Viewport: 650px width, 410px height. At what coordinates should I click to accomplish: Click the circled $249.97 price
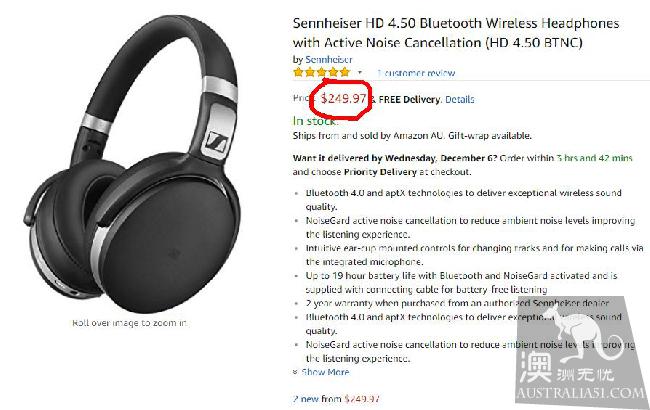tap(343, 99)
